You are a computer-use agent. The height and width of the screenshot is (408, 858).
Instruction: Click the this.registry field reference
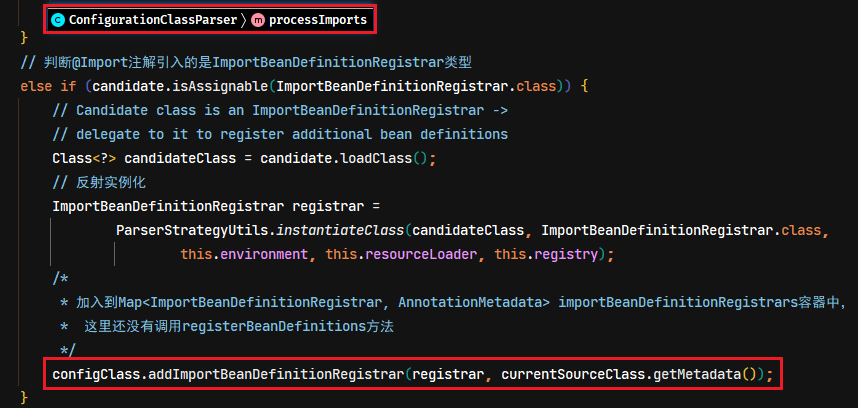click(546, 254)
